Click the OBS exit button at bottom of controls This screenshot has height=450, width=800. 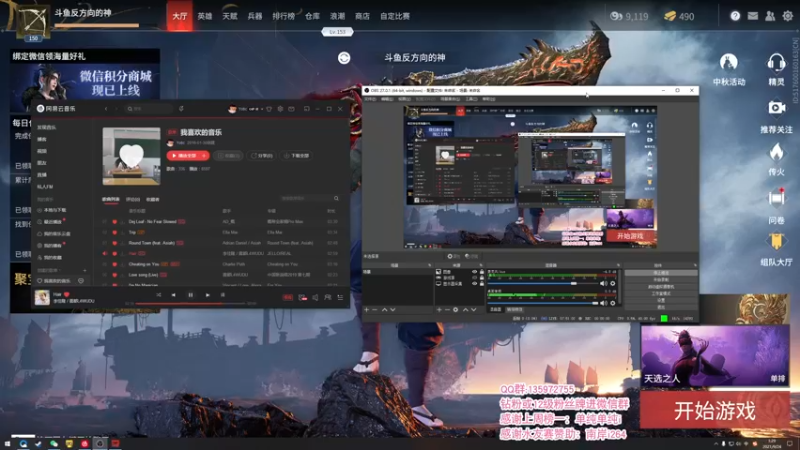coord(661,307)
